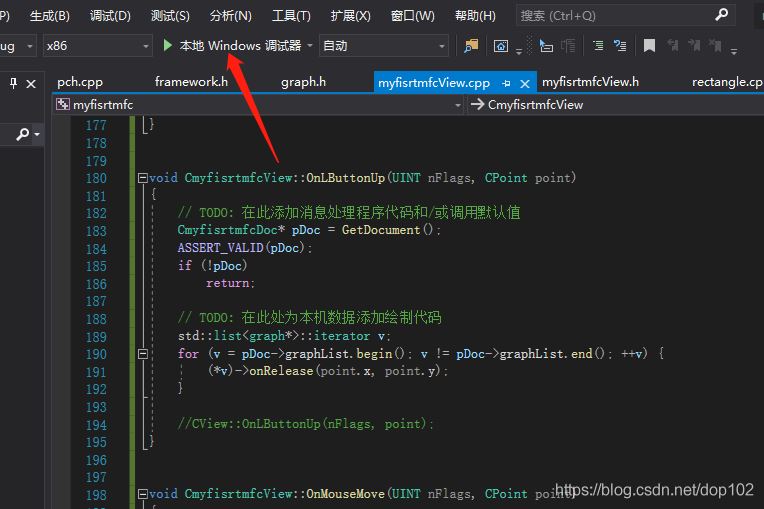Open toolbar overflow options after the home window icon
The height and width of the screenshot is (509, 764).
click(519, 51)
